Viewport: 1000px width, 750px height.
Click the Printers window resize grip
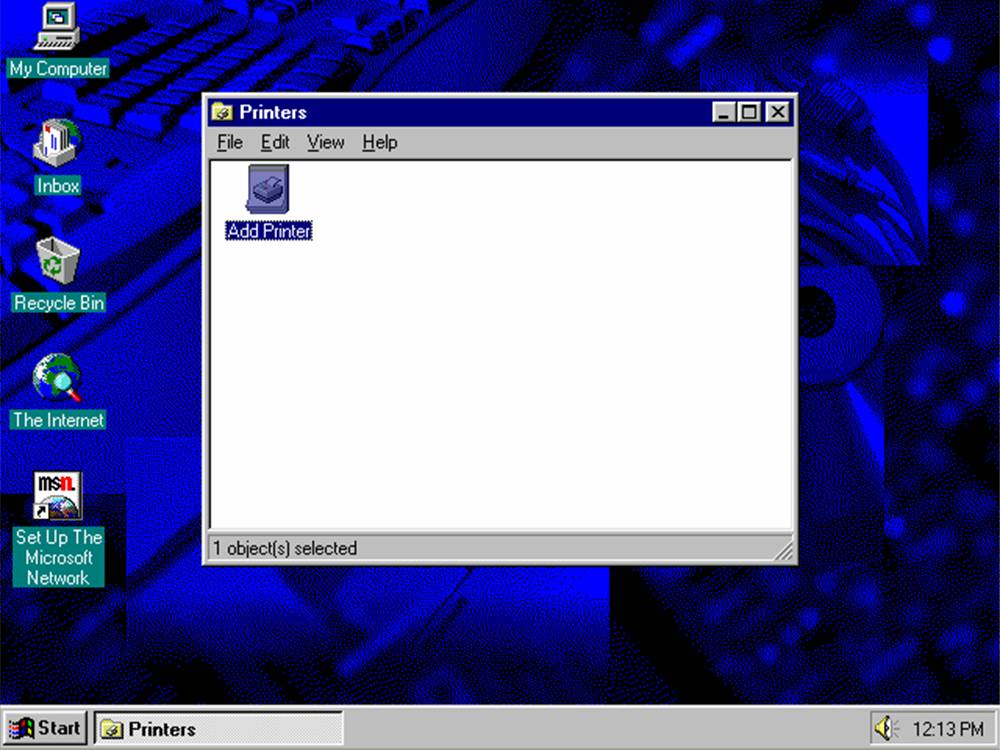point(784,550)
